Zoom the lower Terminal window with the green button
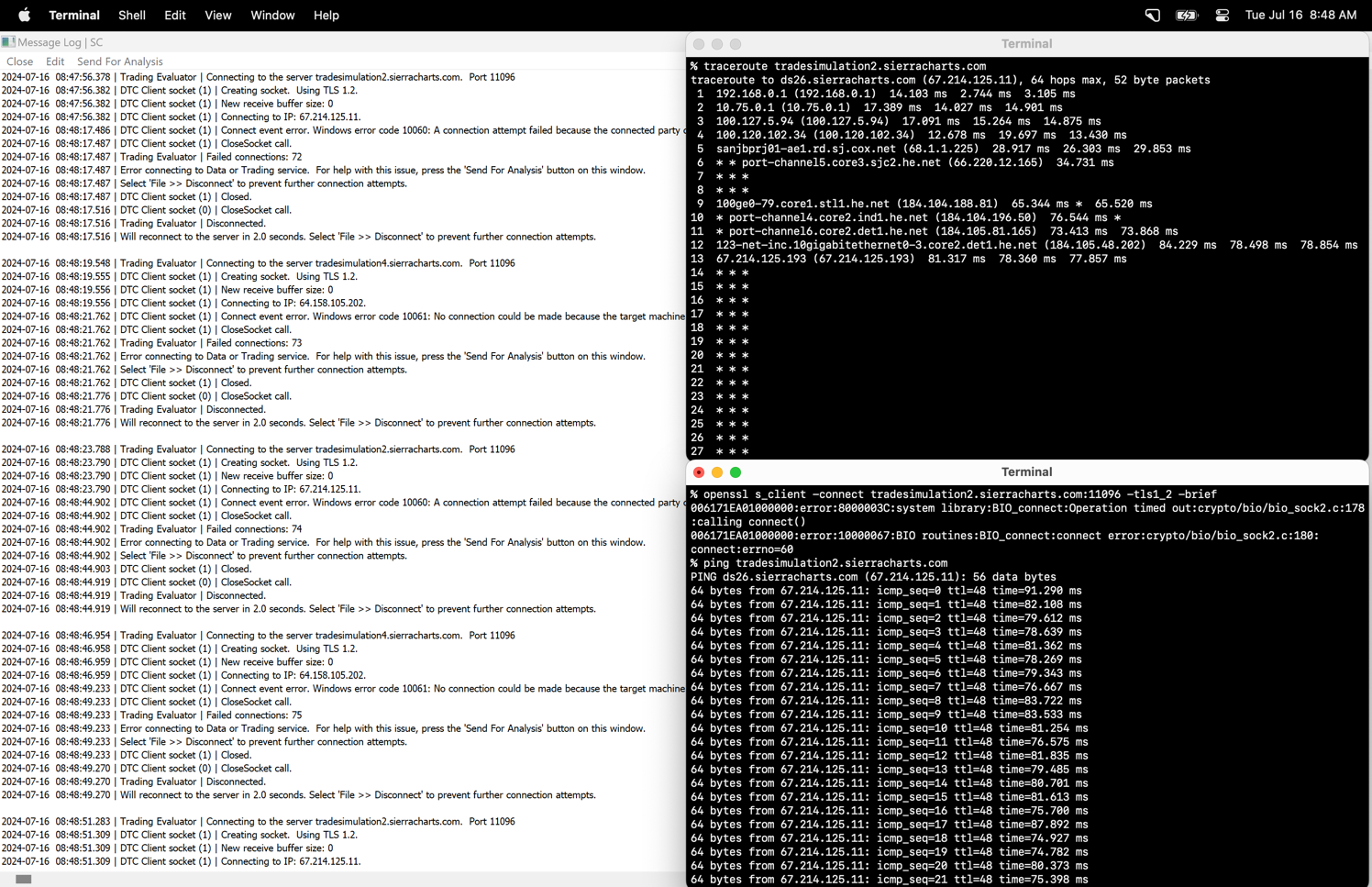The width and height of the screenshot is (1372, 887). click(736, 472)
